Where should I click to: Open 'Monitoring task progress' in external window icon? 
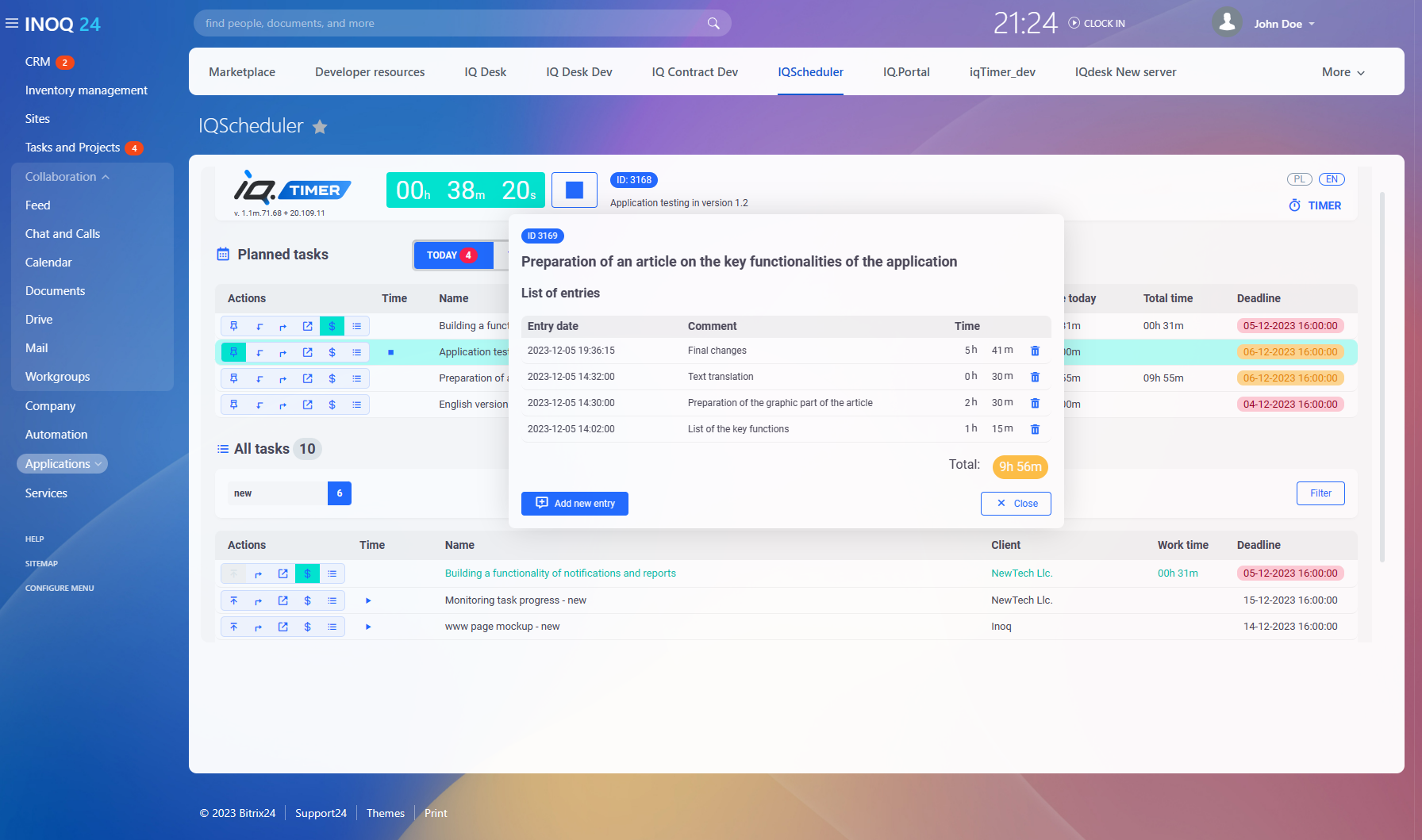click(282, 600)
